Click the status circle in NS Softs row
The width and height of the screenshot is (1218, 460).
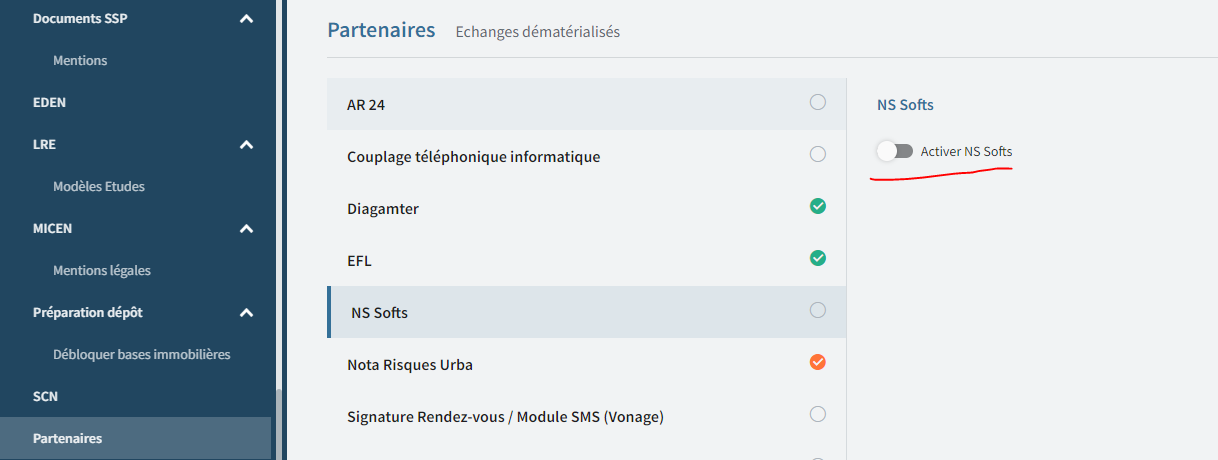tap(818, 310)
